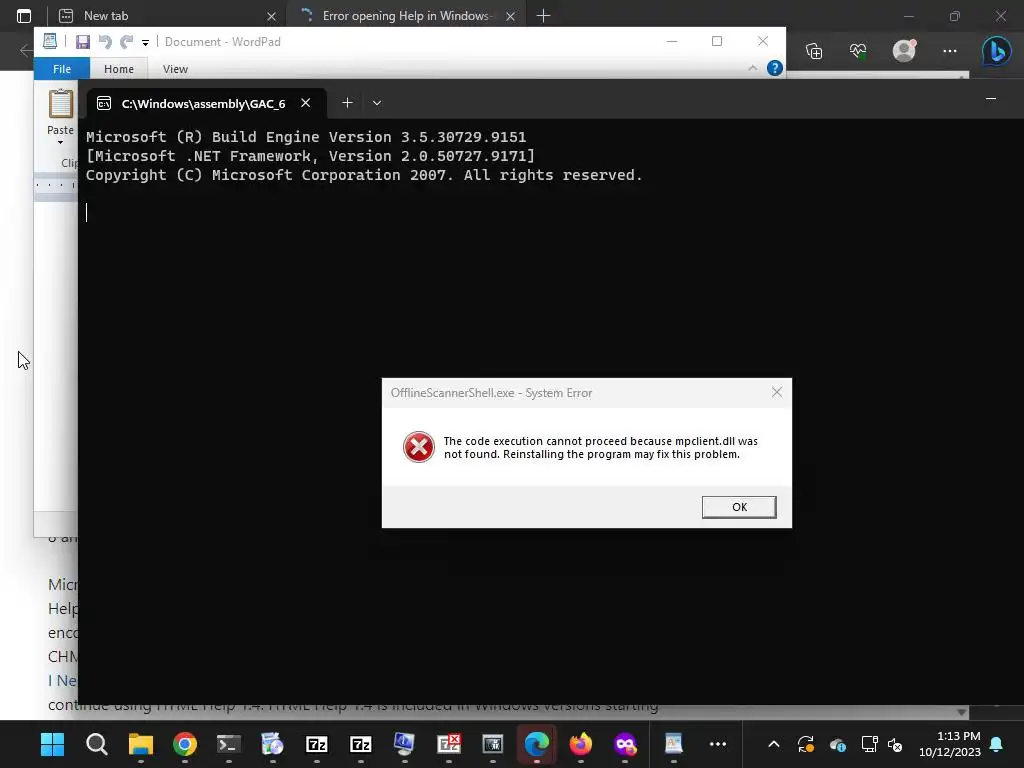
Task: Click Edge page scrollbar down arrow
Action: tap(961, 712)
